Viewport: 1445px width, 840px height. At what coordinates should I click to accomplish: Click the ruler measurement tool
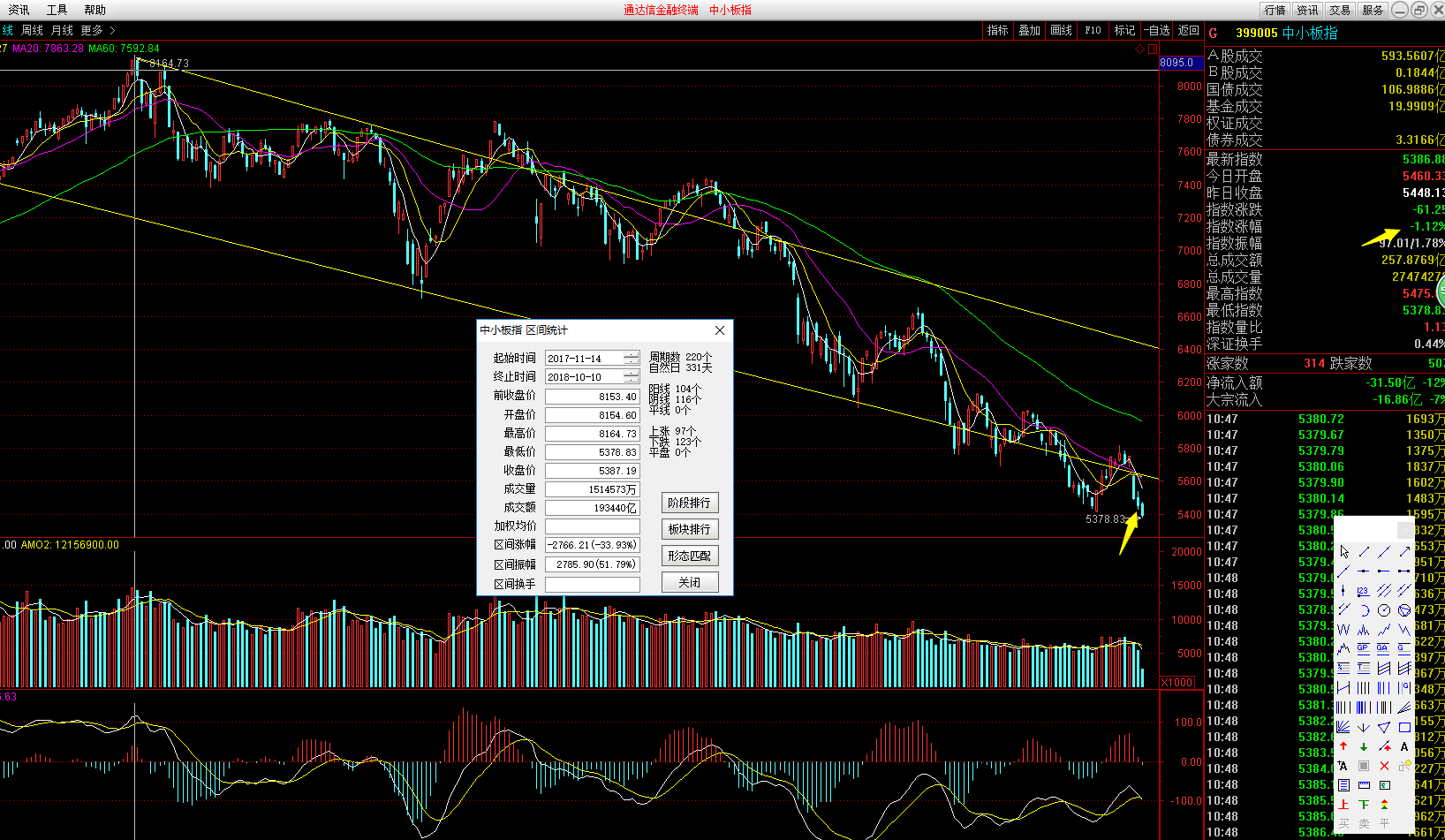[x=1364, y=784]
